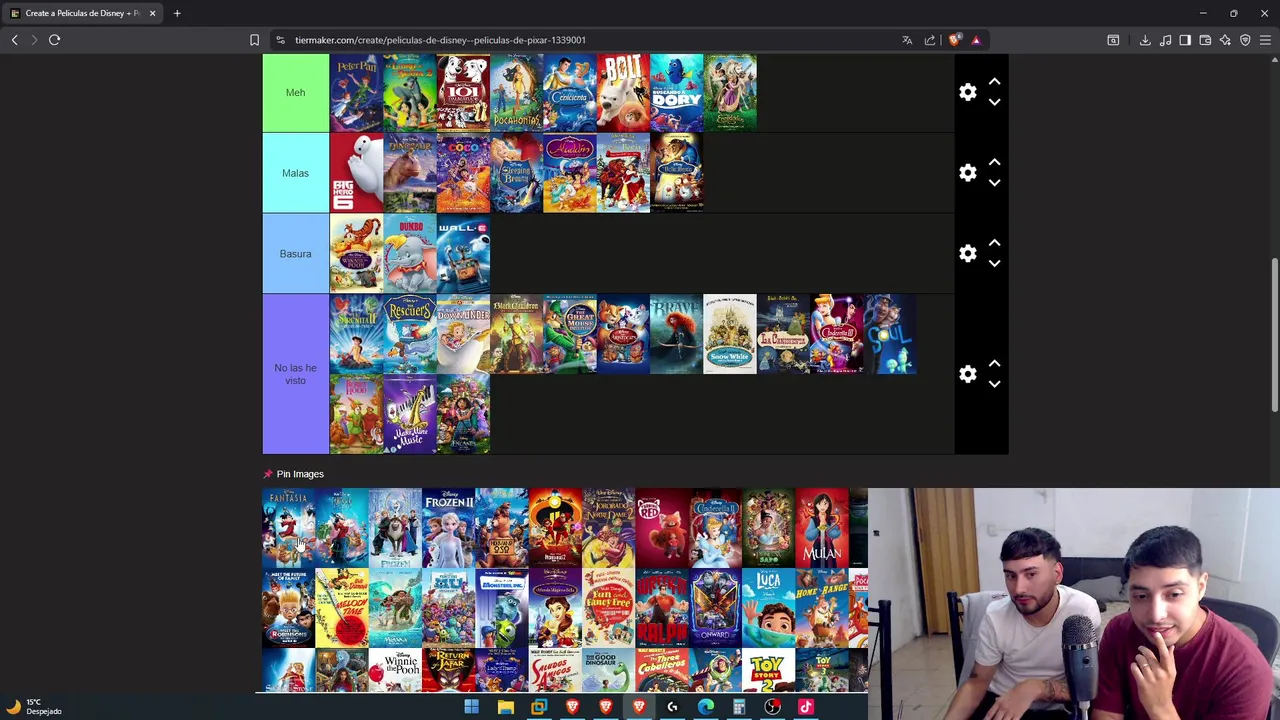The height and width of the screenshot is (720, 1280).
Task: Move the Meh tier row up
Action: pos(994,81)
